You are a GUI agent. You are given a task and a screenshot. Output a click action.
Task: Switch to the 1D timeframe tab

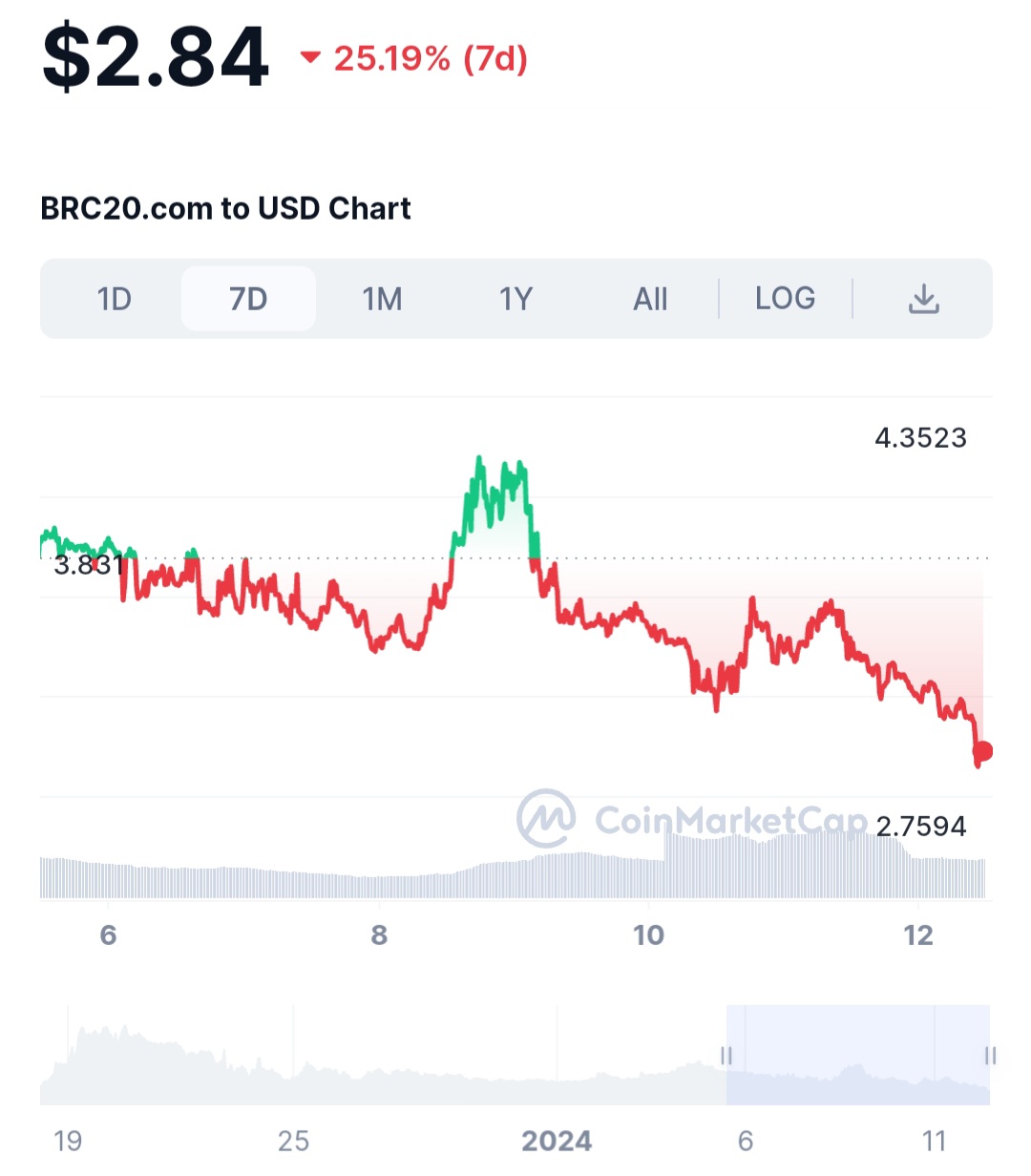pos(115,299)
